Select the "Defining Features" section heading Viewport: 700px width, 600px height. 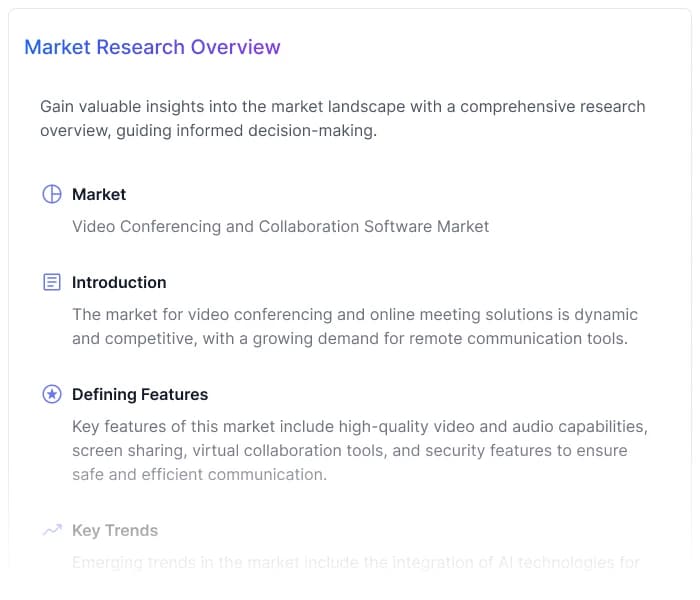(x=140, y=394)
